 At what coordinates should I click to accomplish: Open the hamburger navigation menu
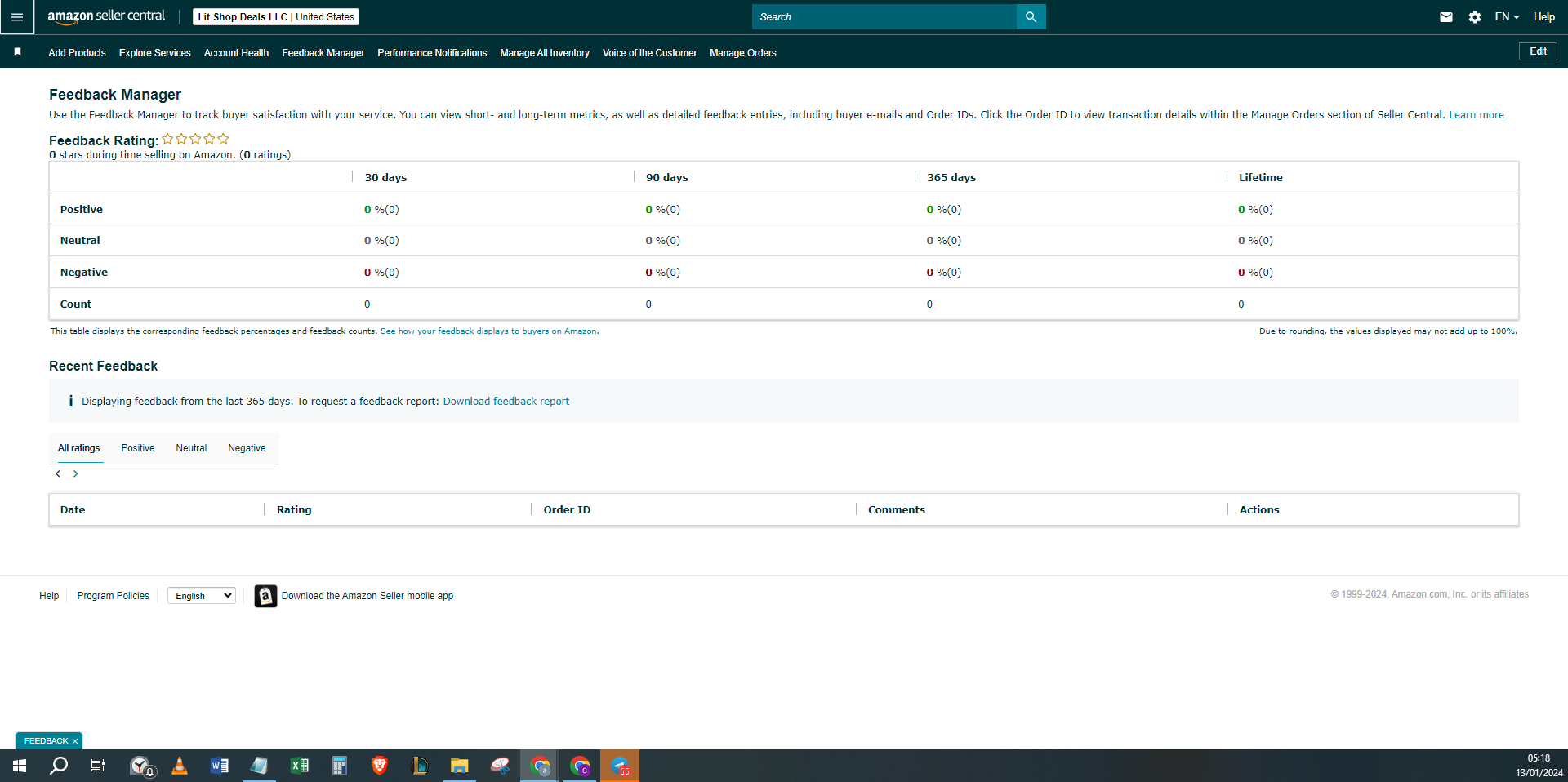(17, 16)
